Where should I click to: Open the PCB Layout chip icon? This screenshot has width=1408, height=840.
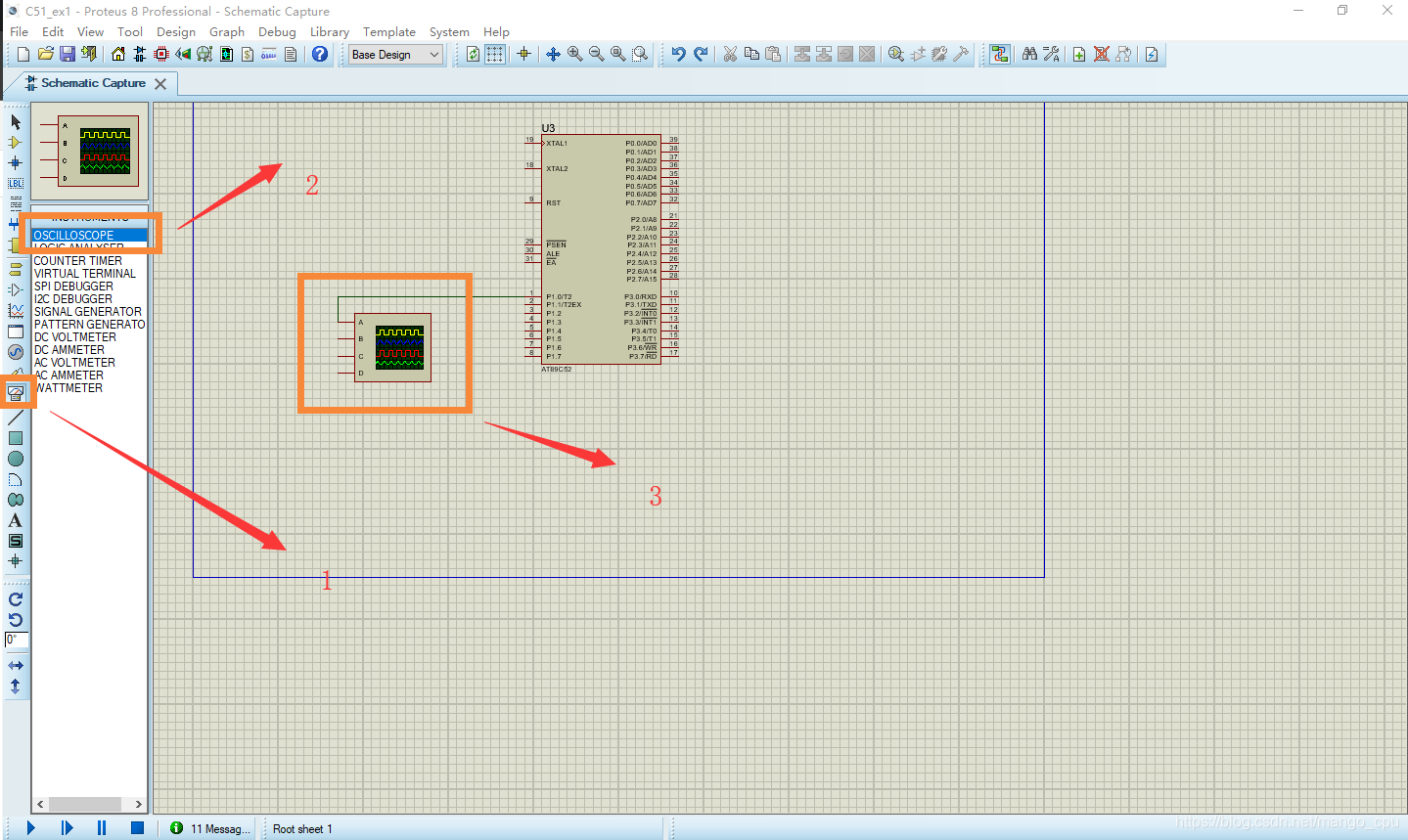click(x=161, y=54)
